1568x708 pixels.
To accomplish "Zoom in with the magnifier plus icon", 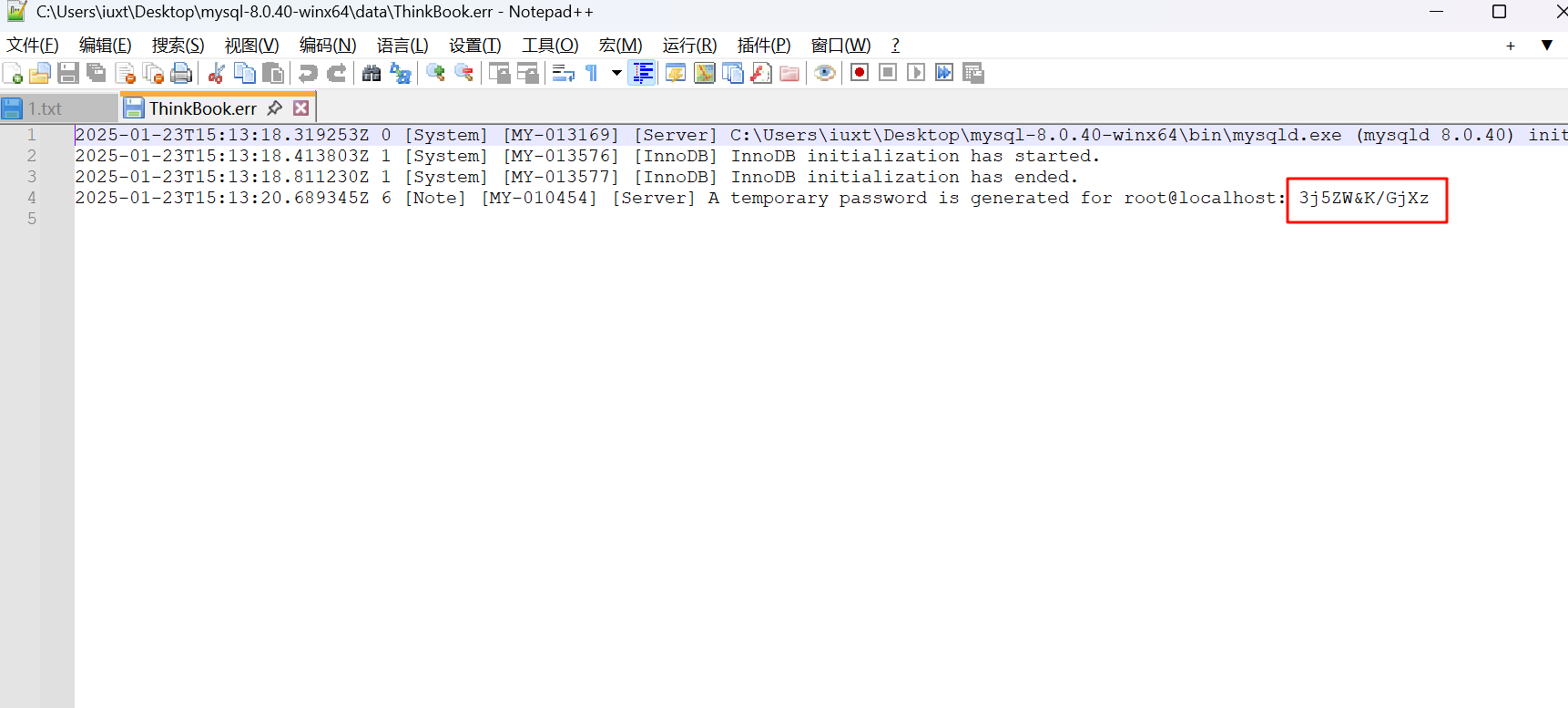I will pos(435,74).
